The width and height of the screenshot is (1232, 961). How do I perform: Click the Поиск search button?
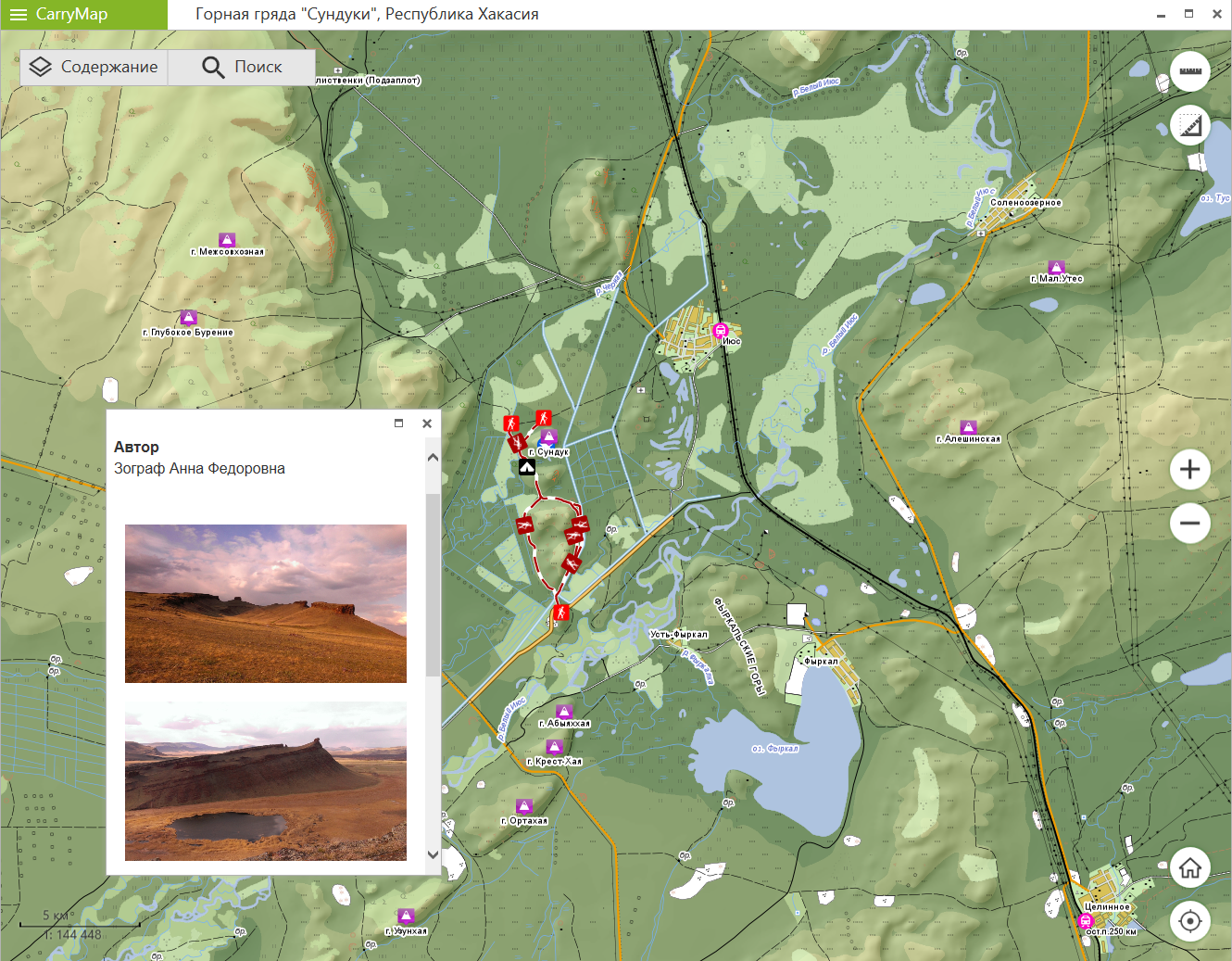click(242, 67)
